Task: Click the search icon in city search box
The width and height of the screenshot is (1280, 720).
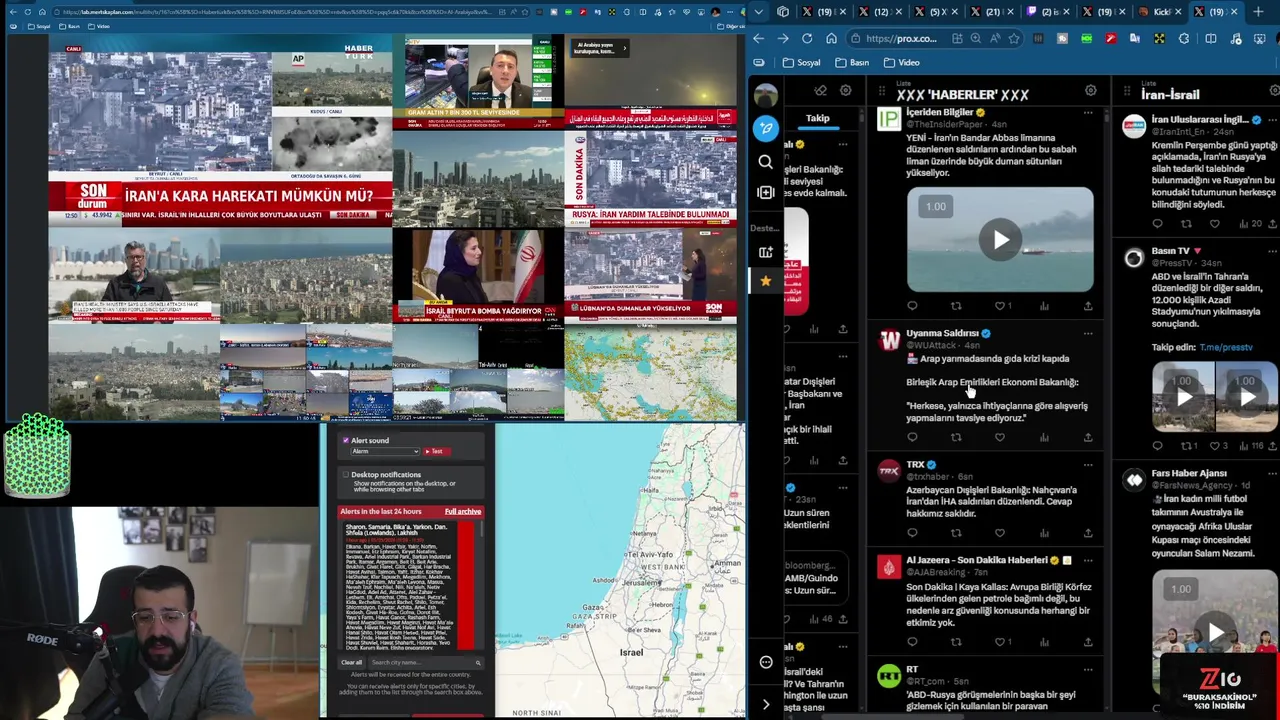Action: click(478, 663)
